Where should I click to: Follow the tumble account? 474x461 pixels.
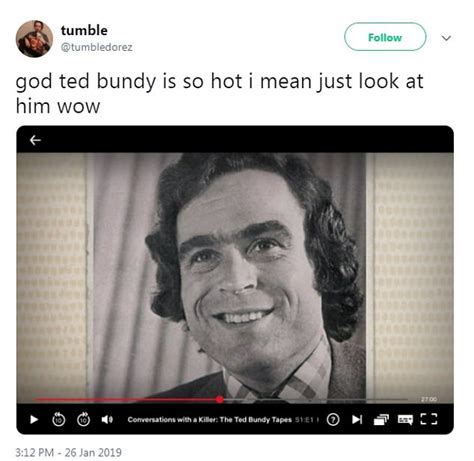(385, 37)
